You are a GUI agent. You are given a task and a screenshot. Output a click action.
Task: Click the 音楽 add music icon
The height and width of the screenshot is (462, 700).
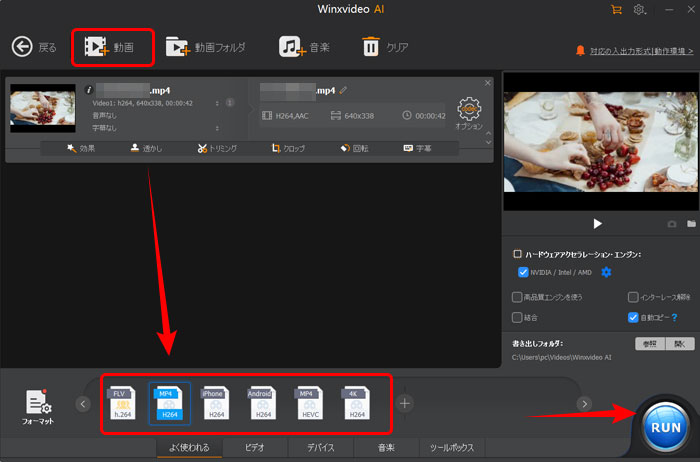291,46
